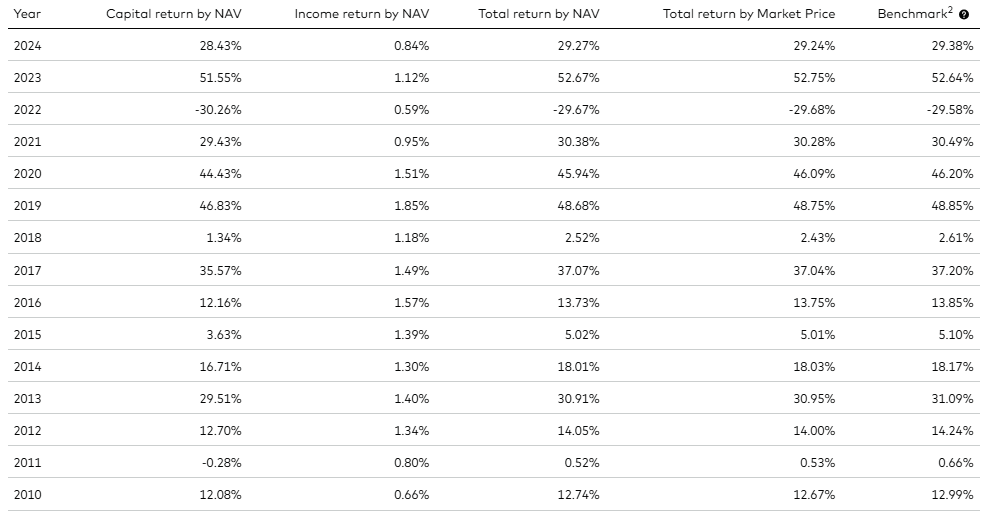The width and height of the screenshot is (987, 519).
Task: Click the 37.20% benchmark value
Action: [x=954, y=270]
